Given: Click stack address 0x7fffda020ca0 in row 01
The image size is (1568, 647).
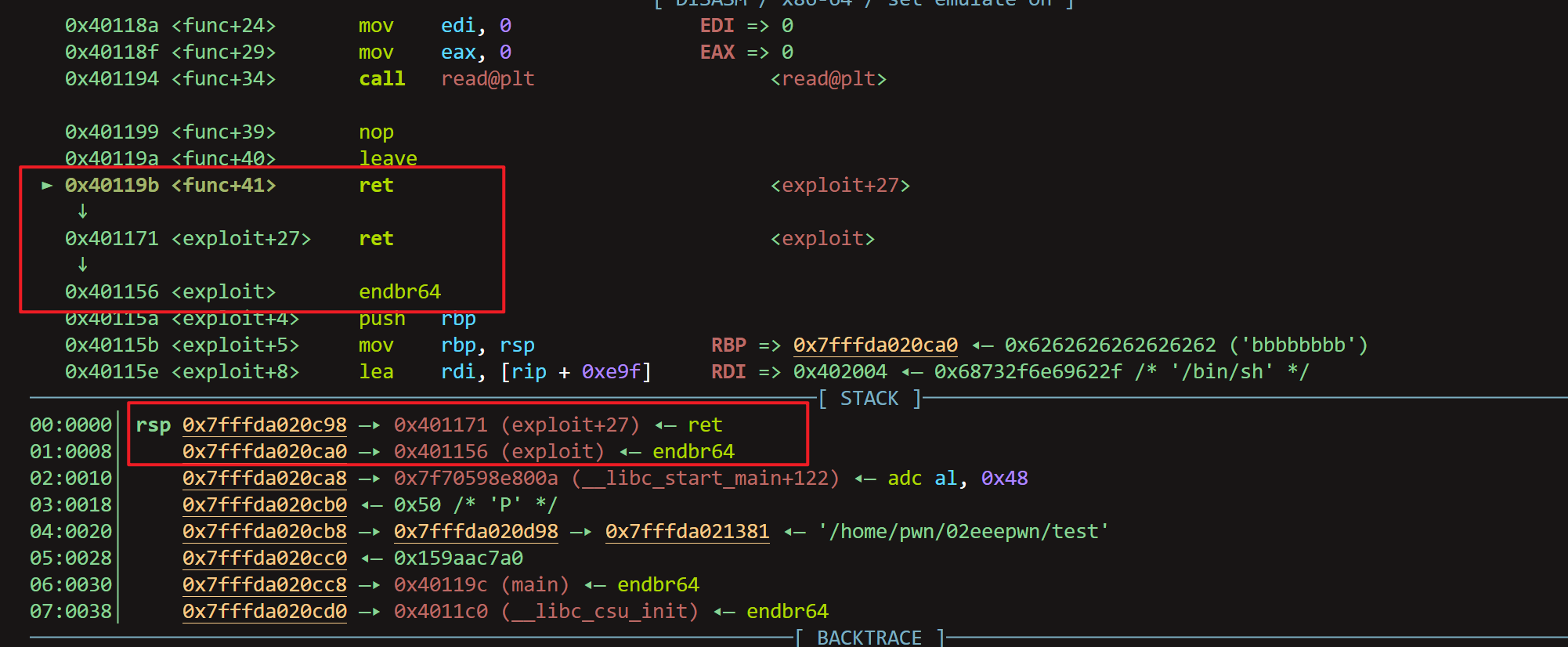Looking at the screenshot, I should [x=265, y=452].
